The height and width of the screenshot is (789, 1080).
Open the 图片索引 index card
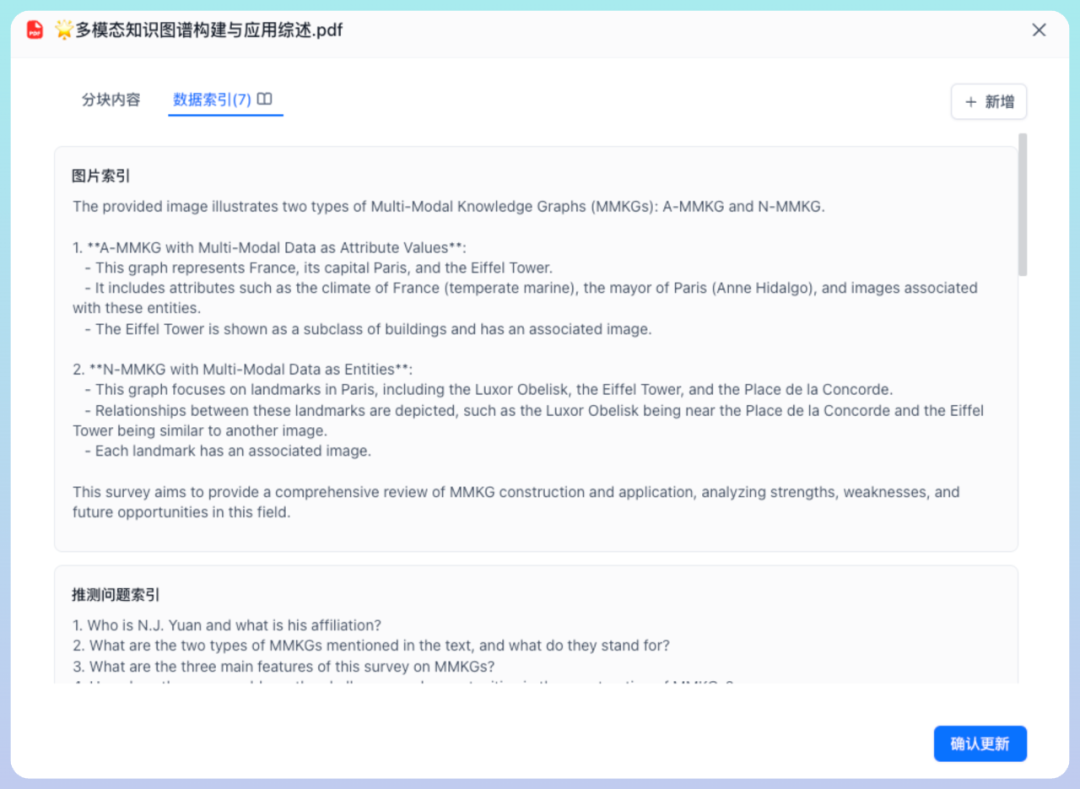click(x=535, y=350)
